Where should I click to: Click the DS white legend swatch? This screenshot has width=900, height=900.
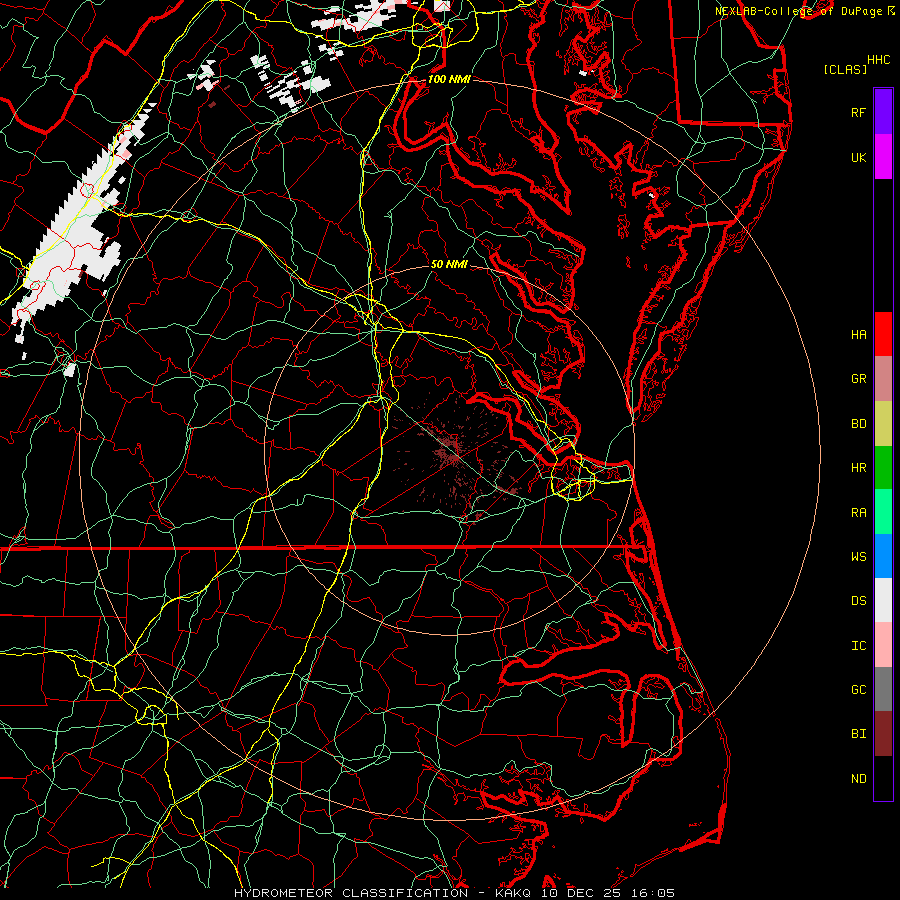coord(883,600)
